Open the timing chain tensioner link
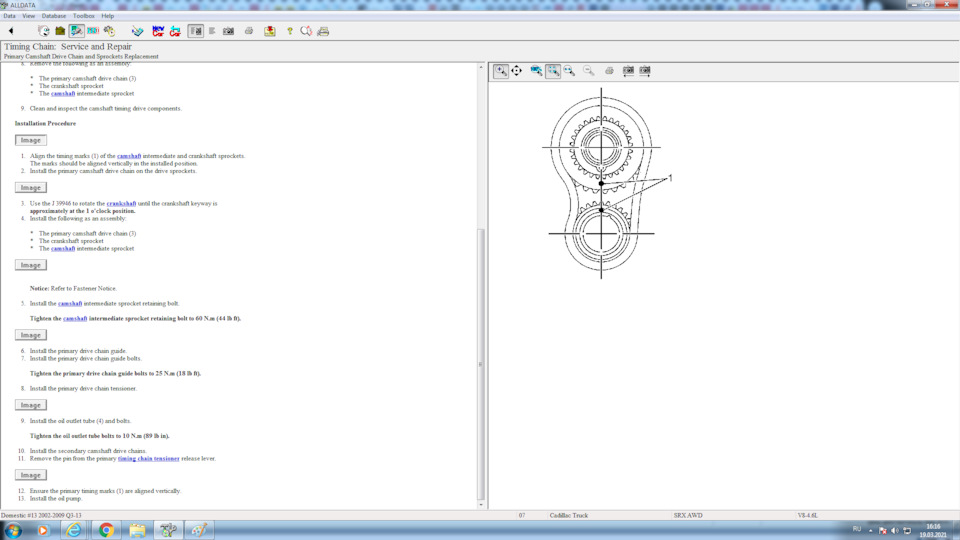960x540 pixels. point(148,458)
